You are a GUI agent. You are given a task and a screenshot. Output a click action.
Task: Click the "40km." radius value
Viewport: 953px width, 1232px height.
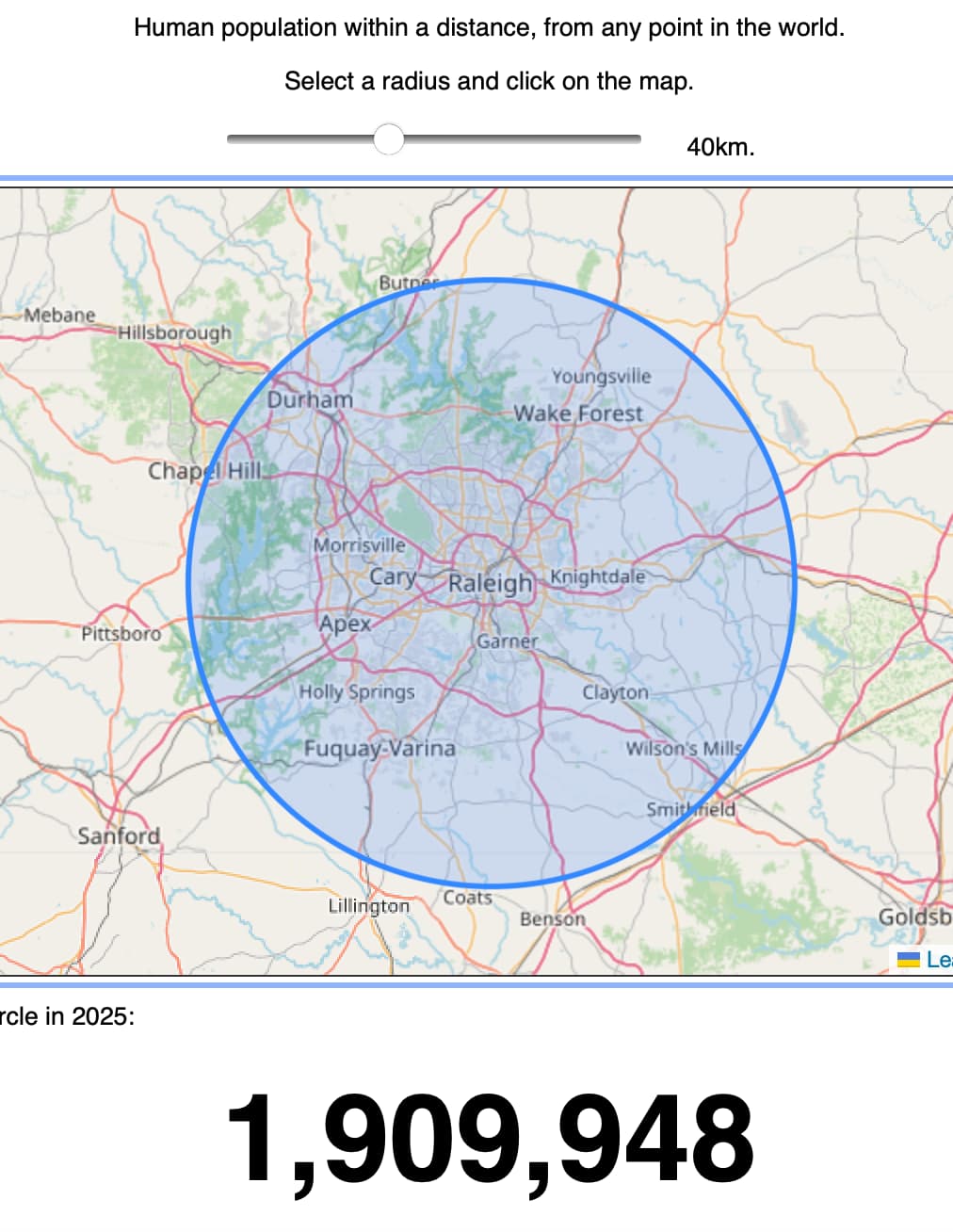[x=720, y=147]
